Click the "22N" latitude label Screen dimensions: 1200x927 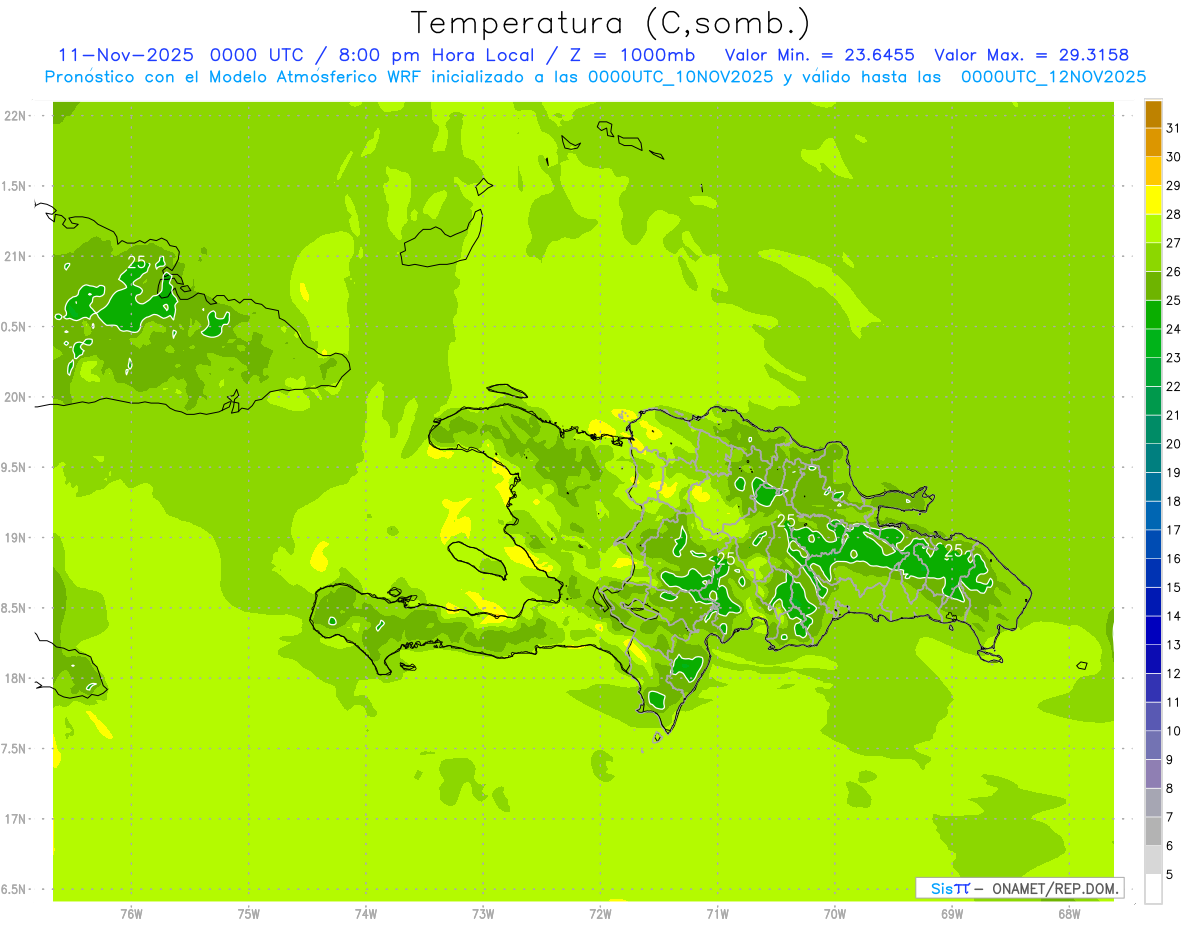(x=15, y=116)
